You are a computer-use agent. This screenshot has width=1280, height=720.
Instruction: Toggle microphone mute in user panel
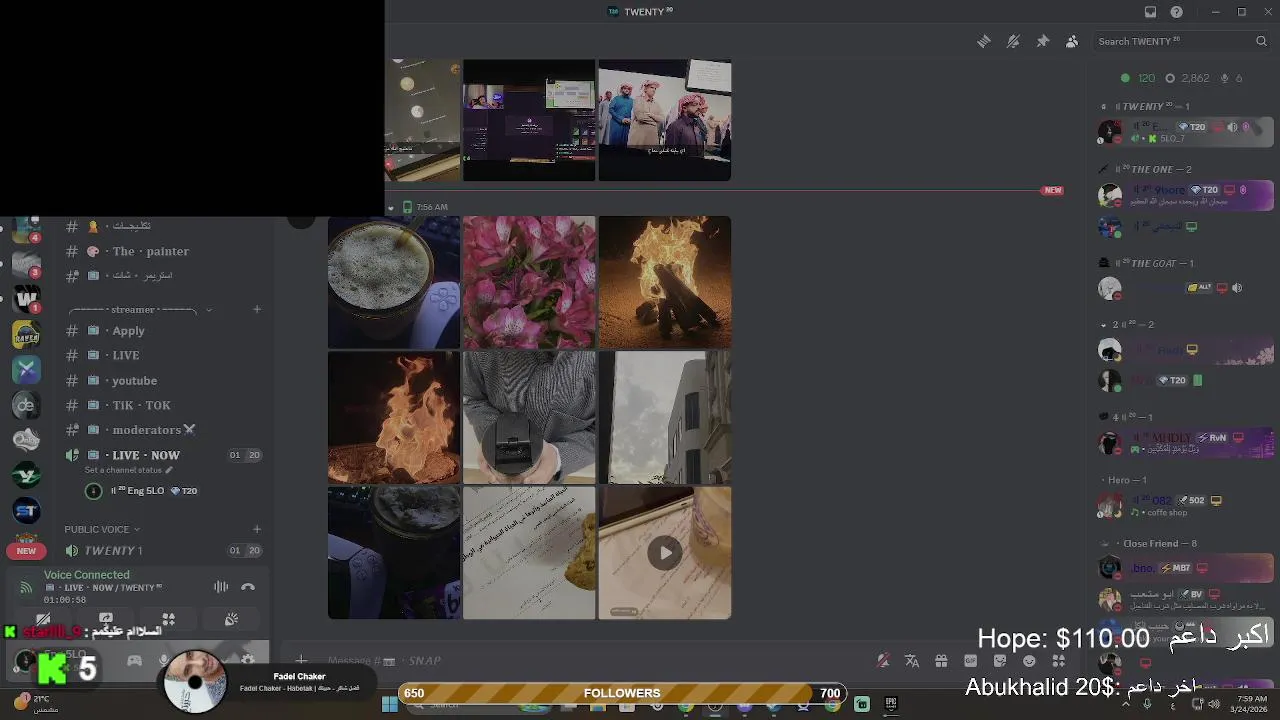point(163,660)
